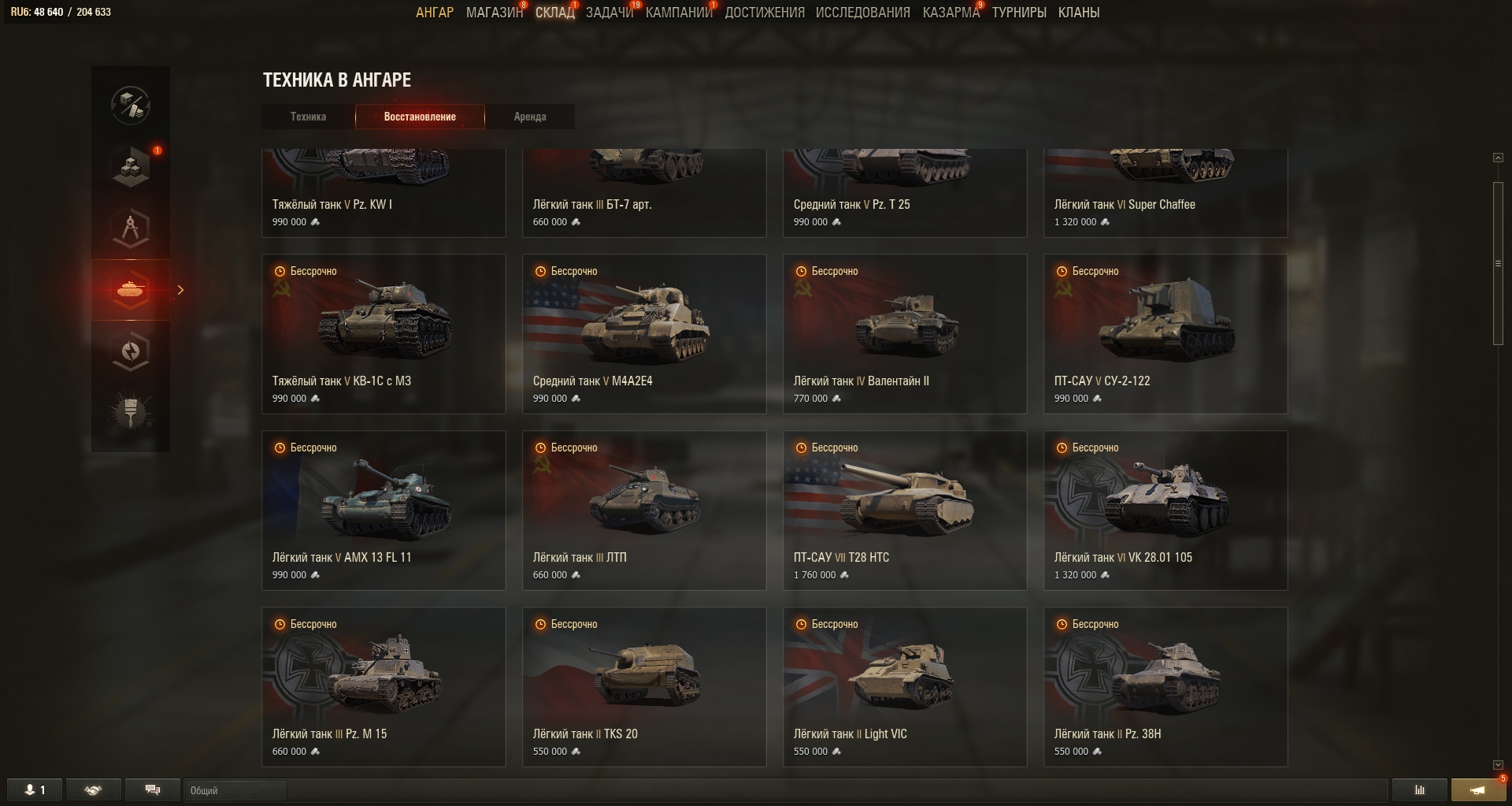The height and width of the screenshot is (806, 1512).
Task: Open the handshake contacts icon in bottom bar
Action: tap(94, 790)
